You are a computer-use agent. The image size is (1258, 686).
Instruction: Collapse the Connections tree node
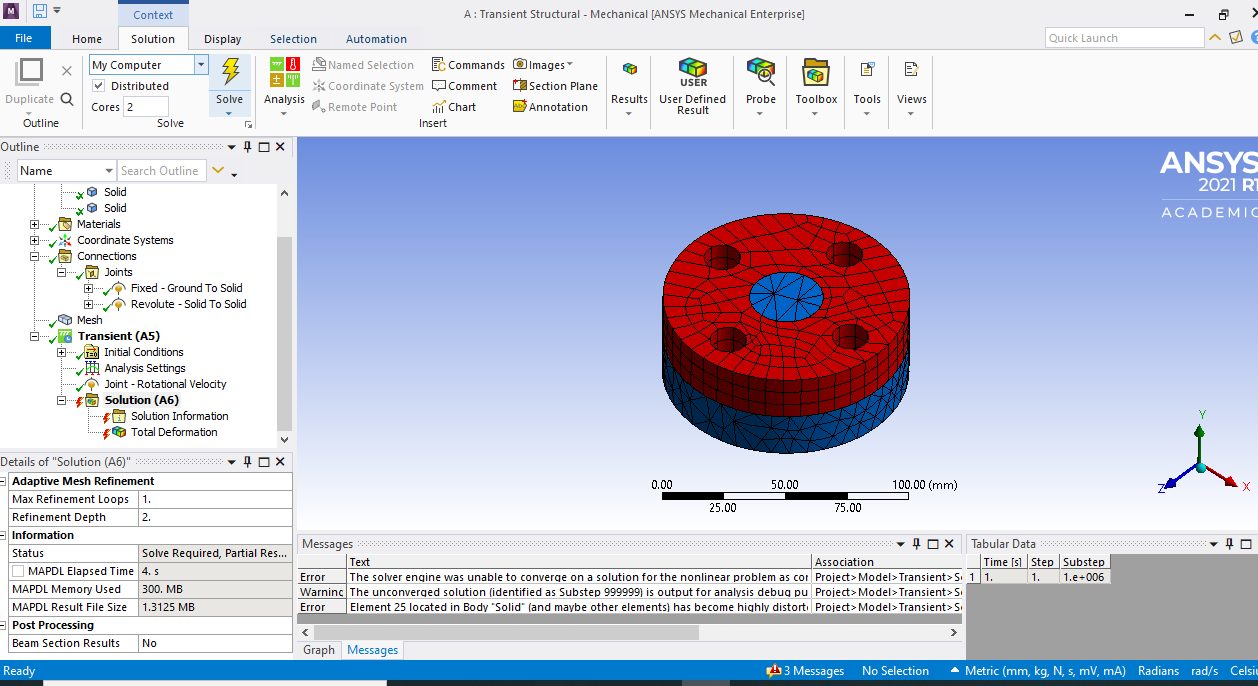click(35, 256)
